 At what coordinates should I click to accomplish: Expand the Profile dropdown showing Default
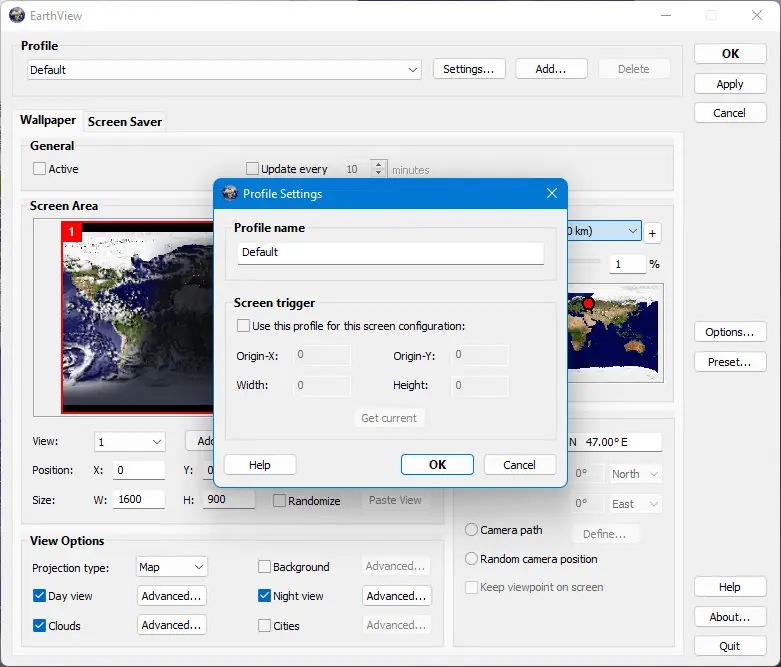[413, 70]
